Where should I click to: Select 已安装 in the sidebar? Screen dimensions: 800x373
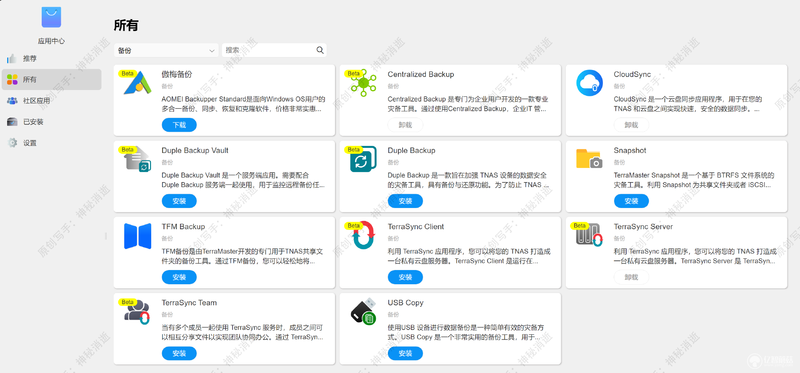tap(52, 122)
